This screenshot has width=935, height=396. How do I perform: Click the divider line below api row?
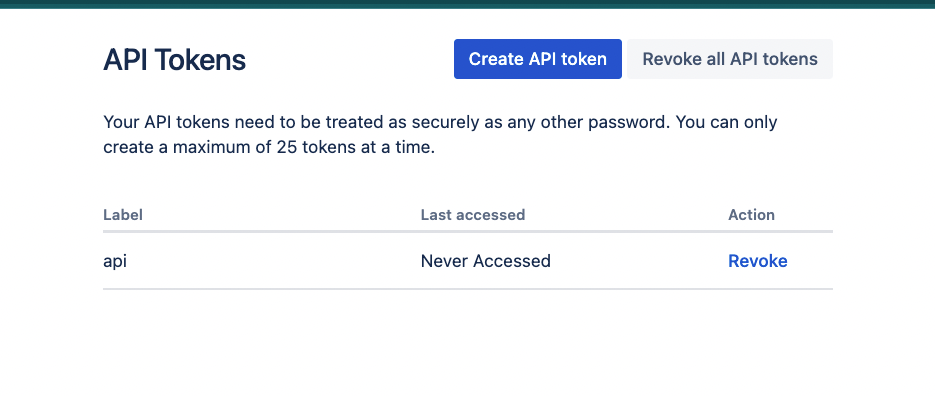pos(468,289)
